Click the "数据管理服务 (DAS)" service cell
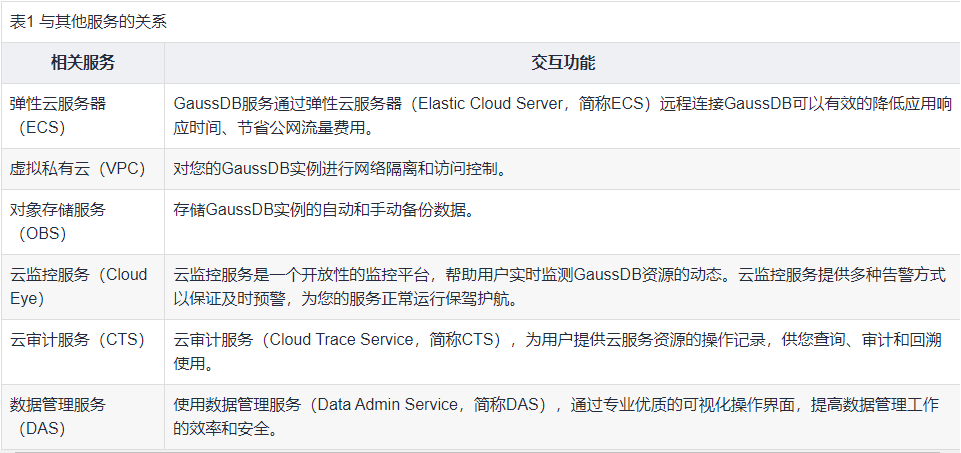Viewport: 961px width, 453px height. click(x=58, y=416)
